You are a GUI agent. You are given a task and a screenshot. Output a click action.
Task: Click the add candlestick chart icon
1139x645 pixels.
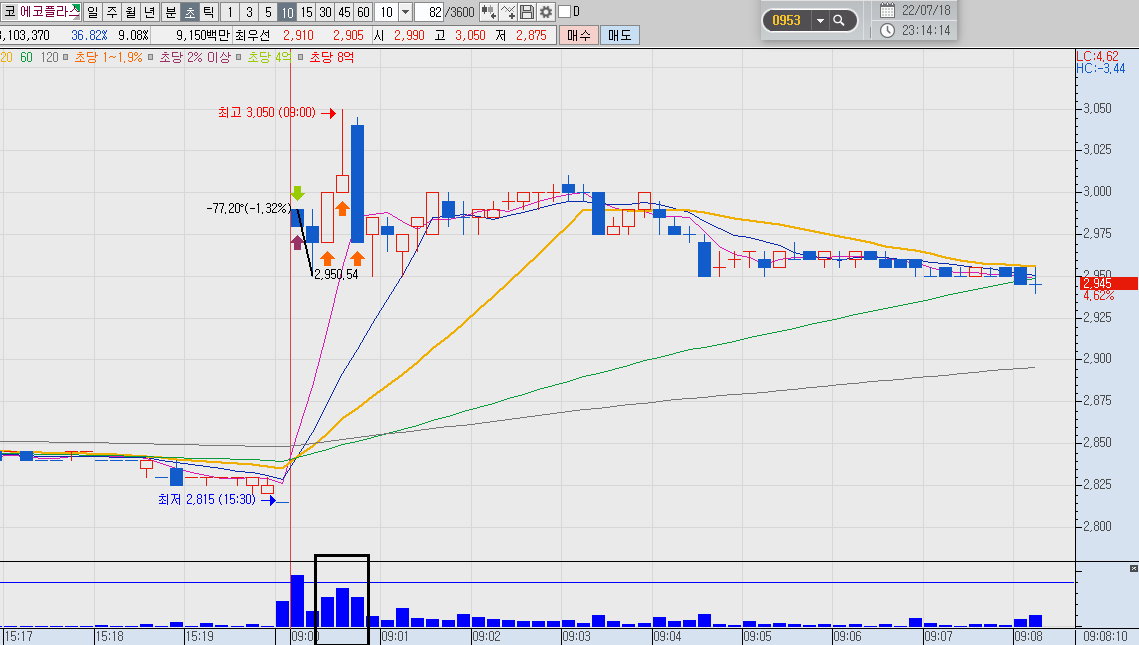[x=488, y=12]
